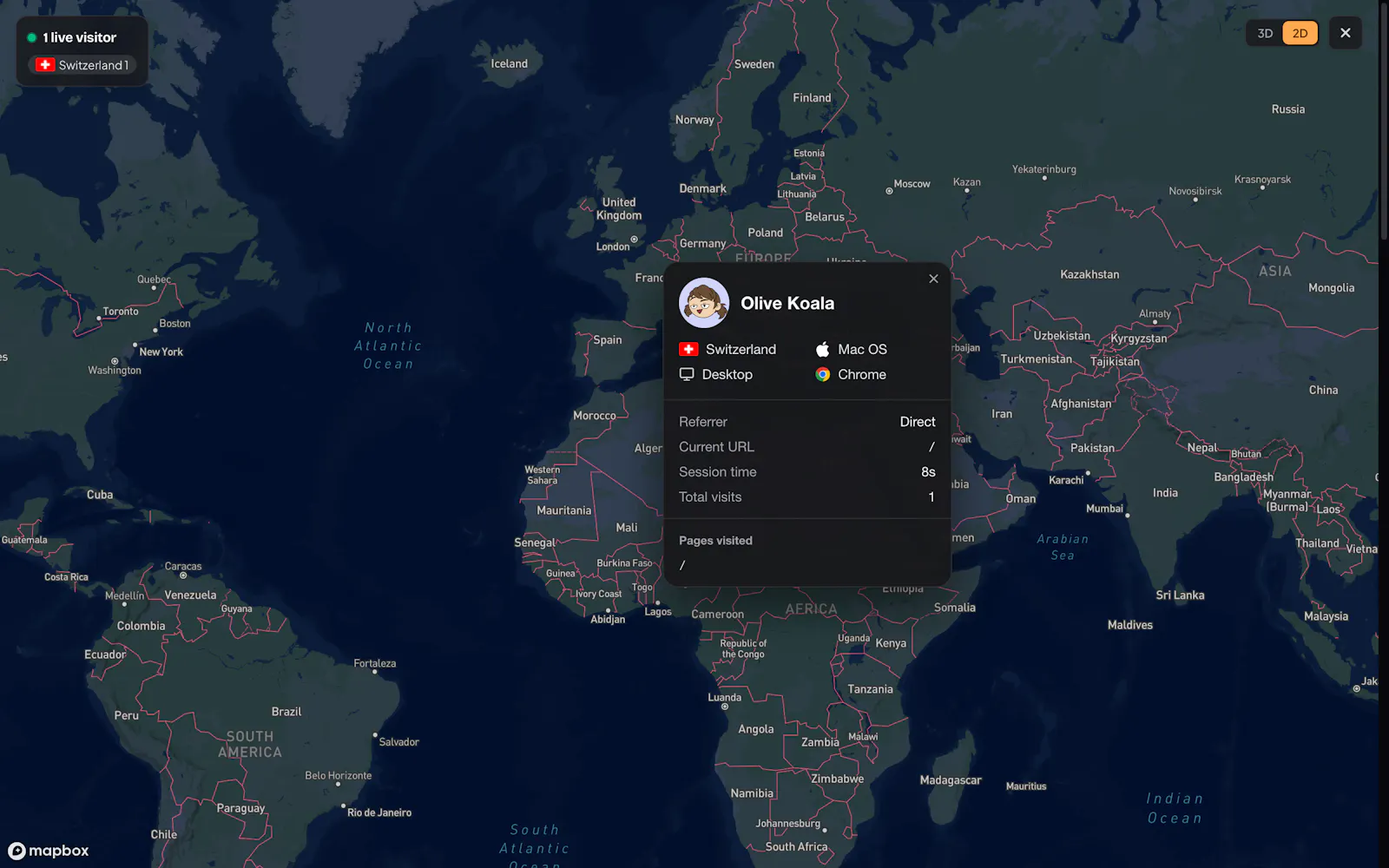This screenshot has height=868, width=1389.
Task: Click the Olive Koala avatar image
Action: 704,303
